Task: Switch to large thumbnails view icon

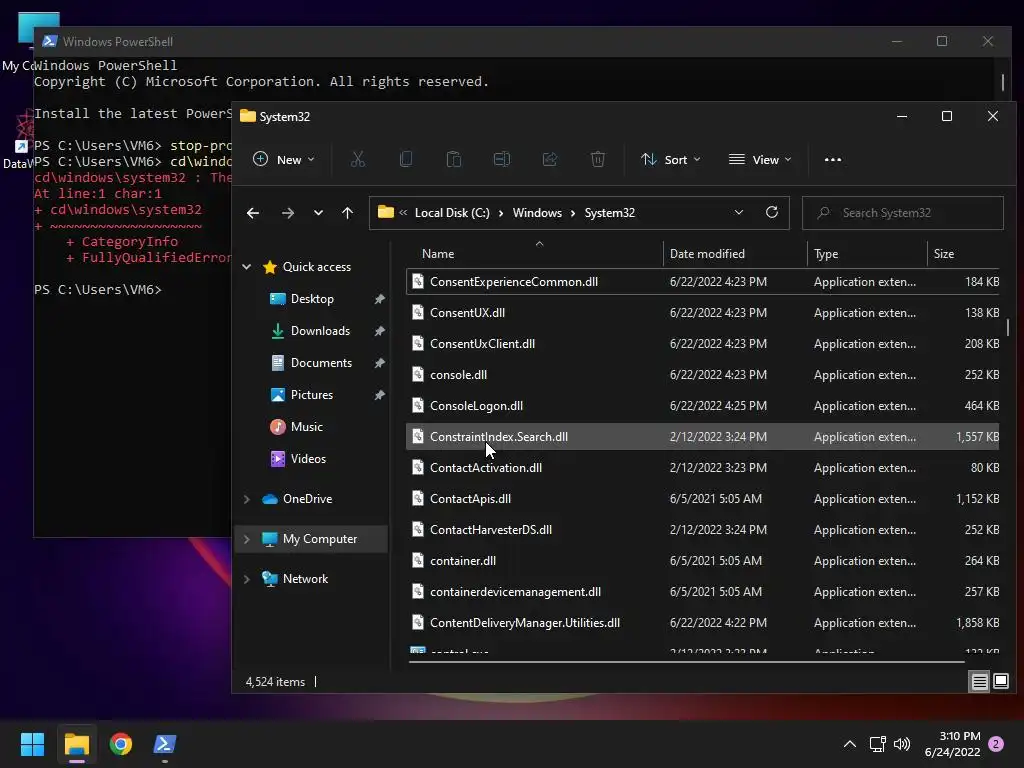Action: pyautogui.click(x=1001, y=682)
